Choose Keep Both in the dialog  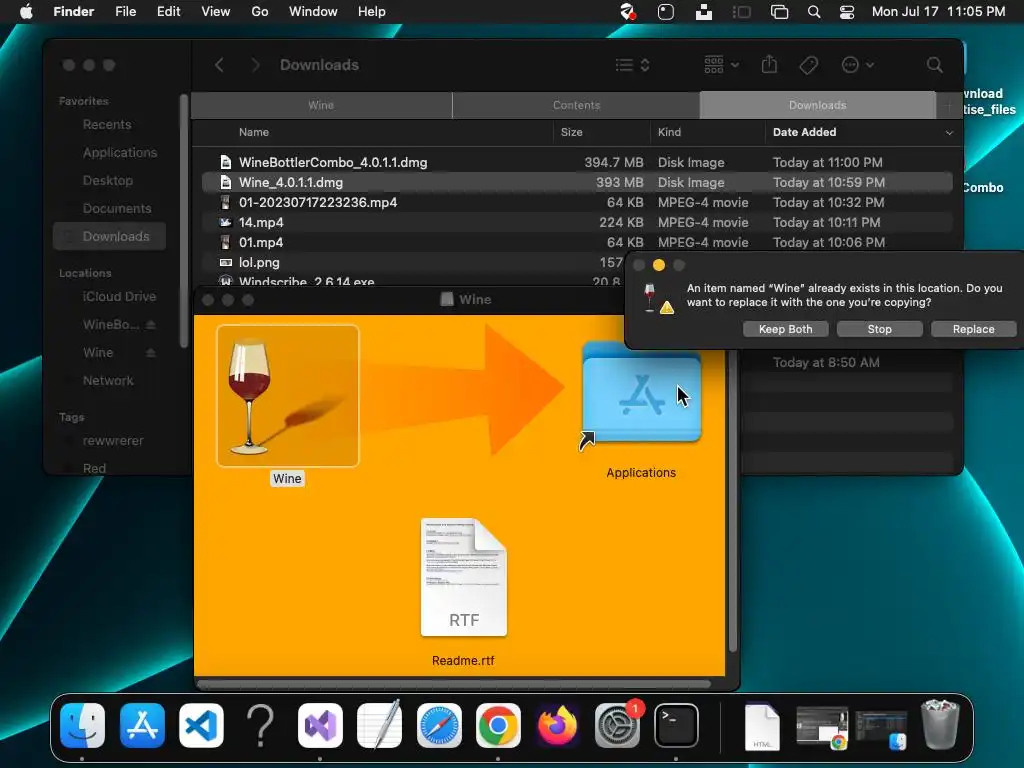coord(786,329)
